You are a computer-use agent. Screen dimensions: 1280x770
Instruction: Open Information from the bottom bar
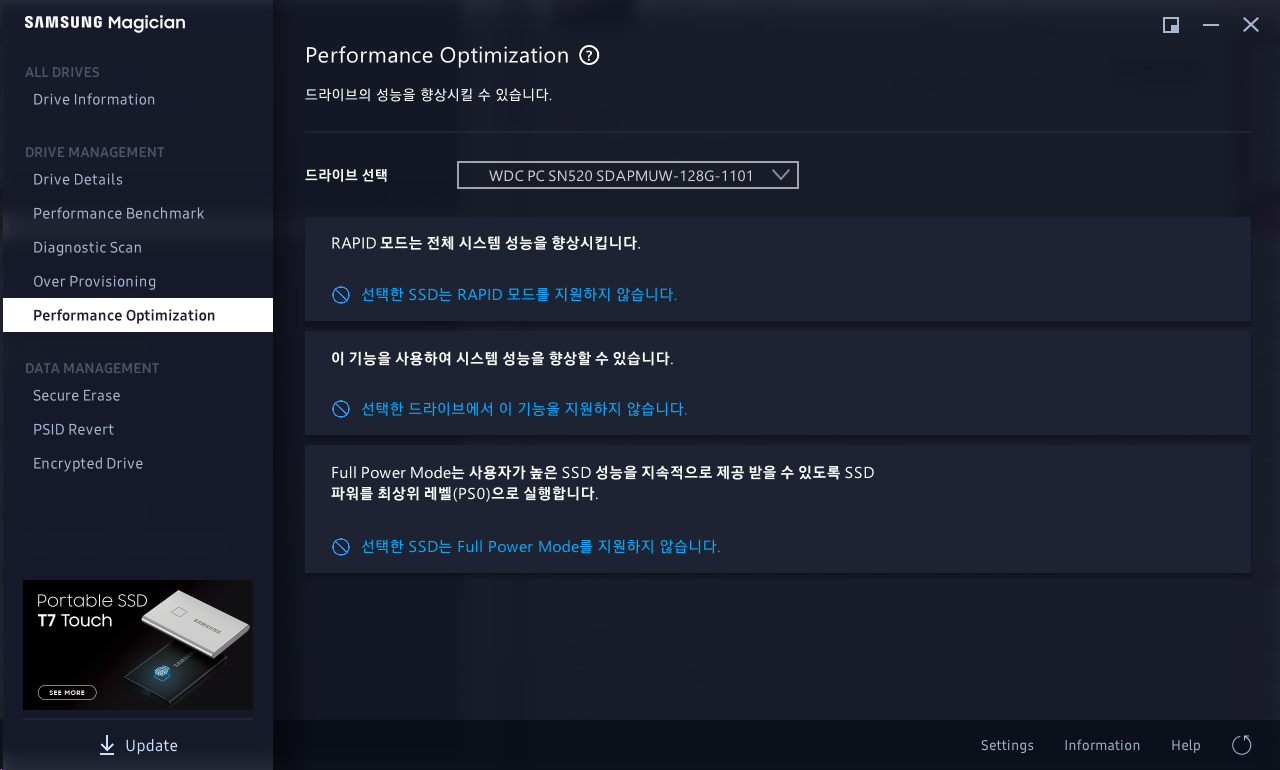click(x=1102, y=745)
